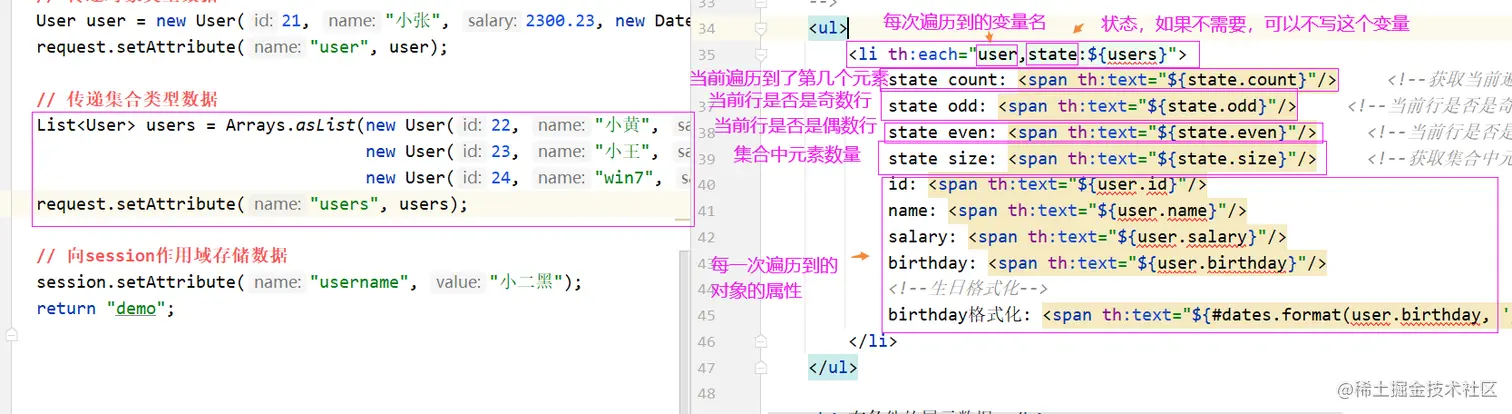This screenshot has height=414, width=1512.
Task: Click the closing </li> tag
Action: pyautogui.click(x=873, y=341)
